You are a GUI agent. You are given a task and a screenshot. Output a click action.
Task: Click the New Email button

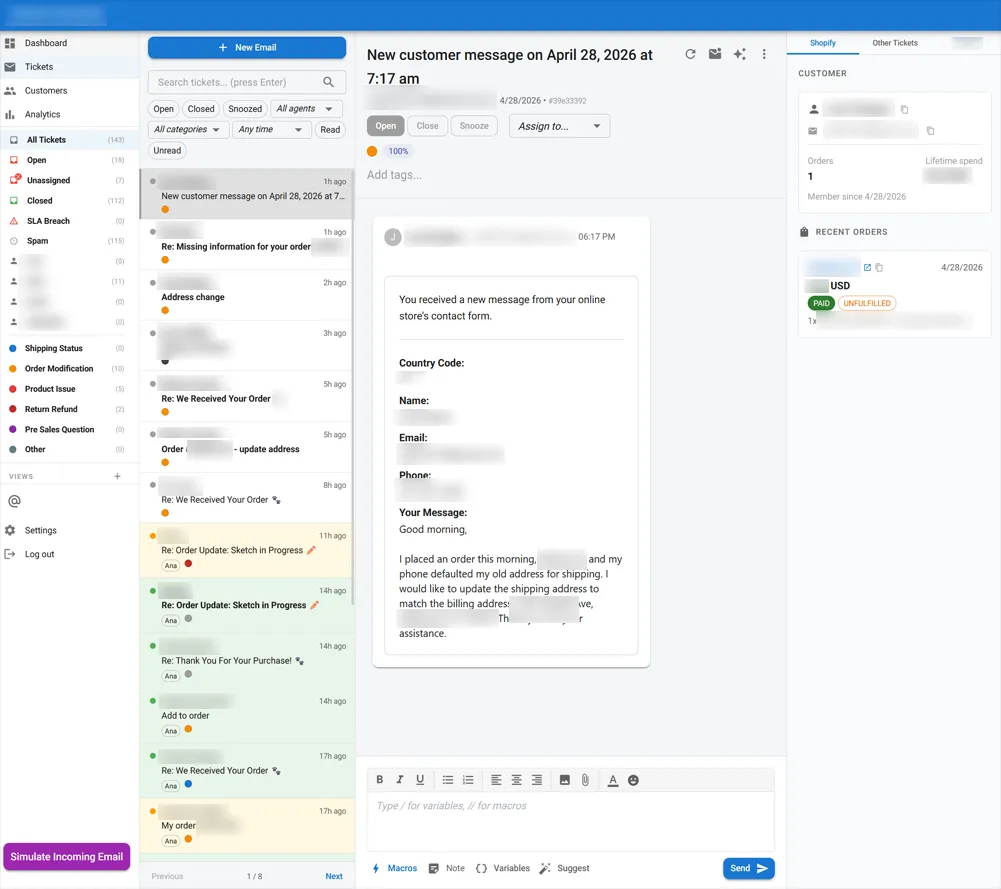pyautogui.click(x=247, y=48)
